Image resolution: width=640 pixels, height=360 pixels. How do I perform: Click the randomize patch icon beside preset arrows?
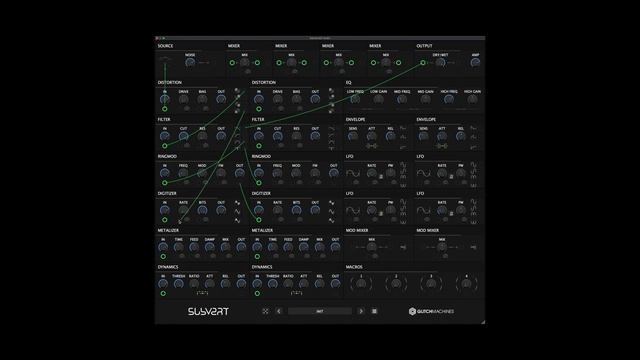pyautogui.click(x=265, y=311)
